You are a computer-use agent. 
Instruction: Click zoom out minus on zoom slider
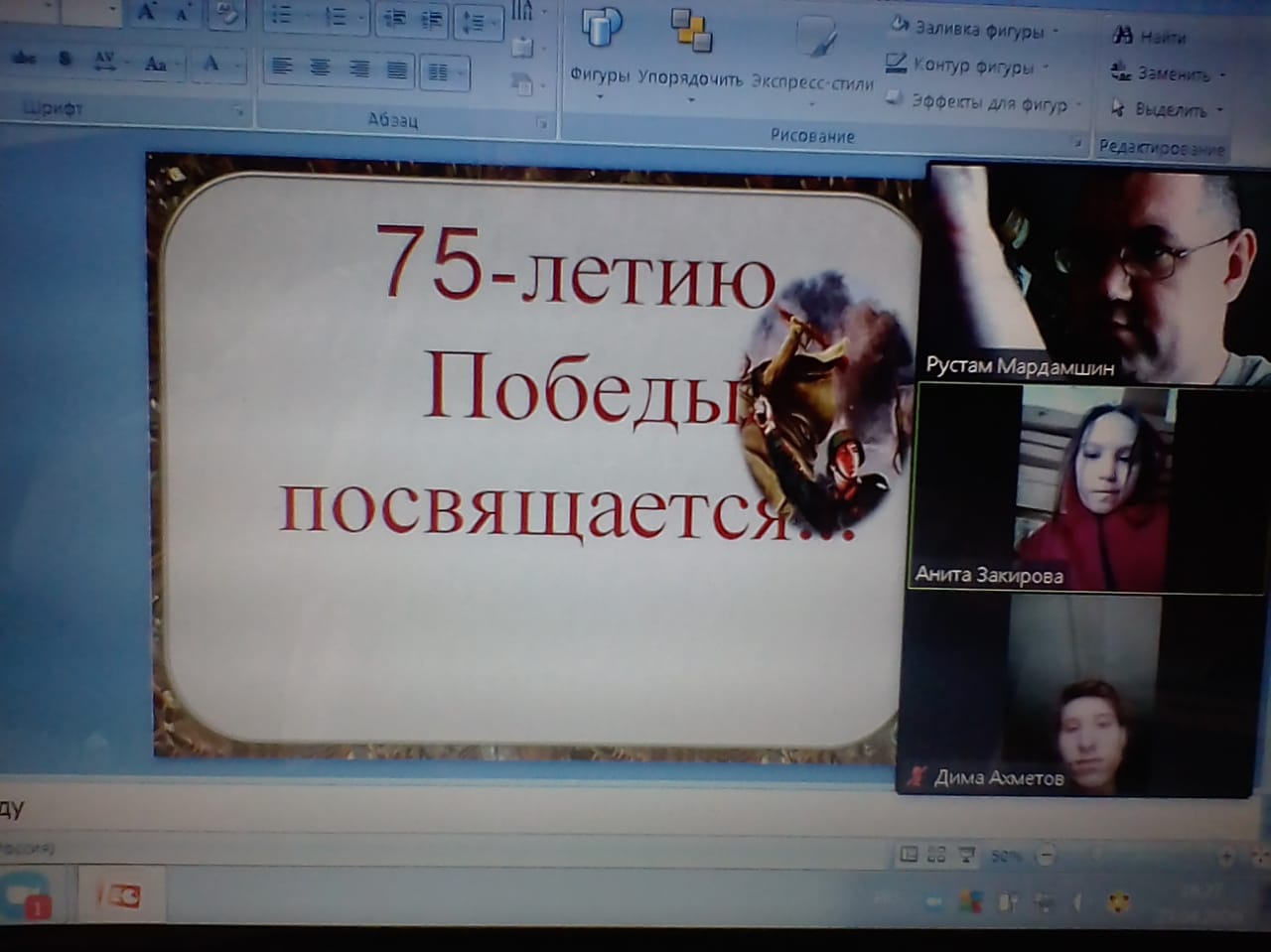[x=1046, y=856]
